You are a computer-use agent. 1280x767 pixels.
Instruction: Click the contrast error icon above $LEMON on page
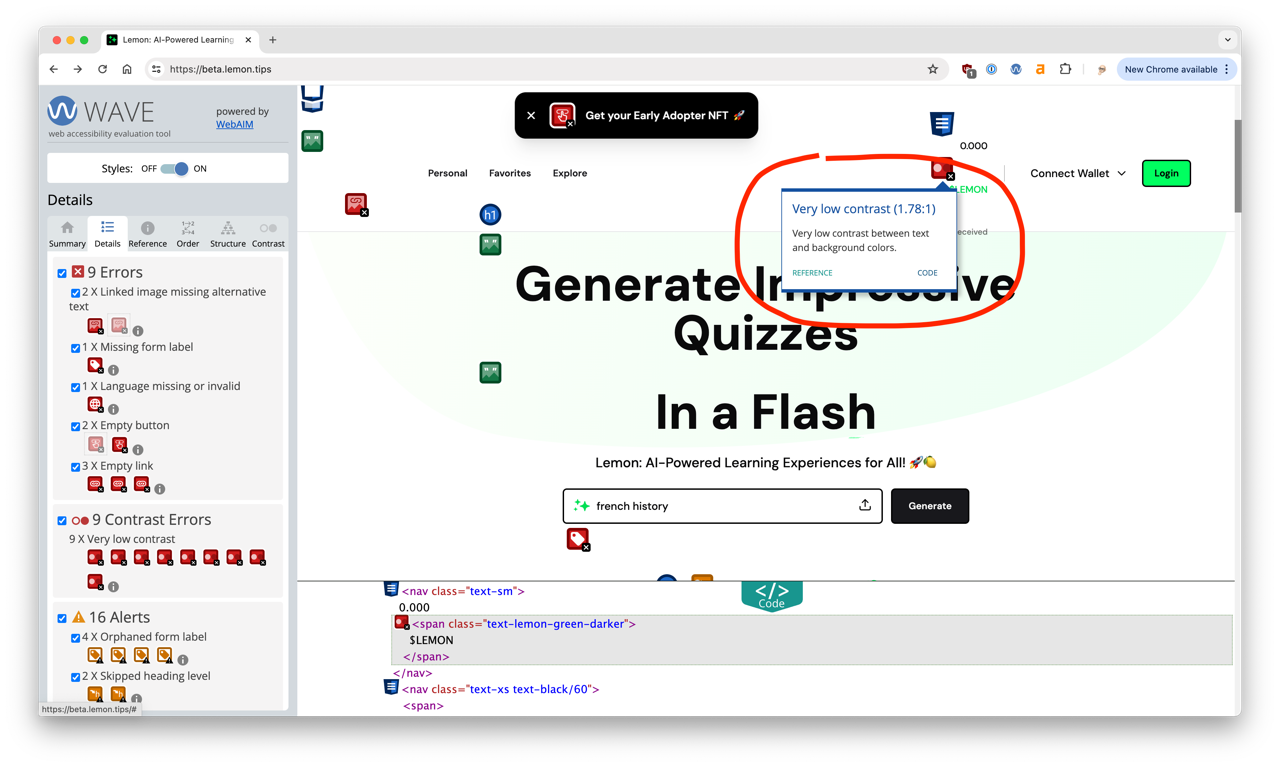pyautogui.click(x=942, y=170)
